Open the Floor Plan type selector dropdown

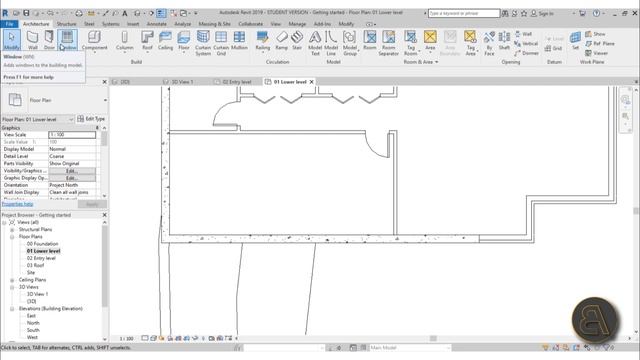[105, 100]
